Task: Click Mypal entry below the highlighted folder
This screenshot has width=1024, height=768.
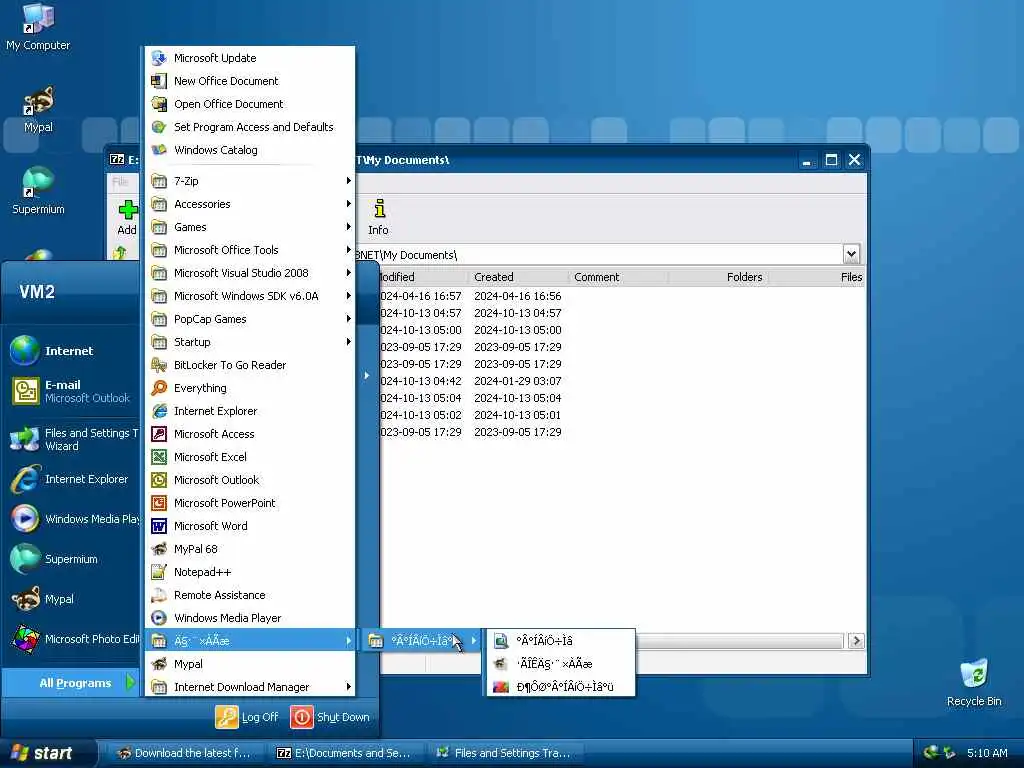Action: [x=249, y=664]
